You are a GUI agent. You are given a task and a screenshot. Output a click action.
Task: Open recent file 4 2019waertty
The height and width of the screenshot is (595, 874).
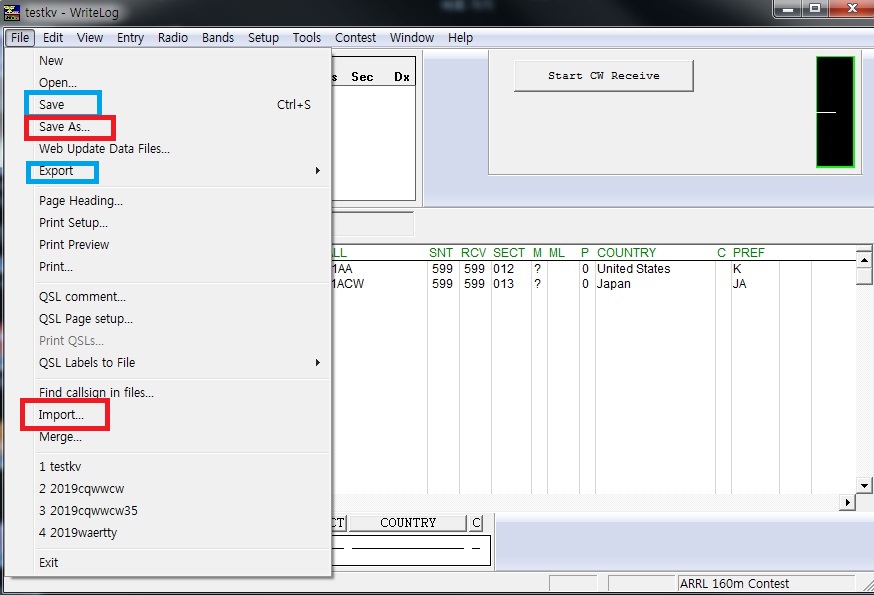pos(167,533)
